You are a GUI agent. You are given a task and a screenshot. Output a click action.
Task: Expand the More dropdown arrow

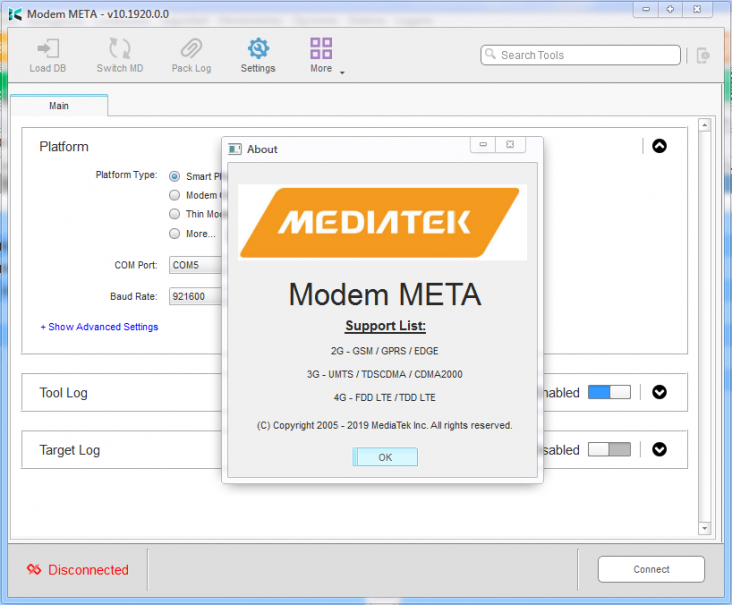[342, 73]
